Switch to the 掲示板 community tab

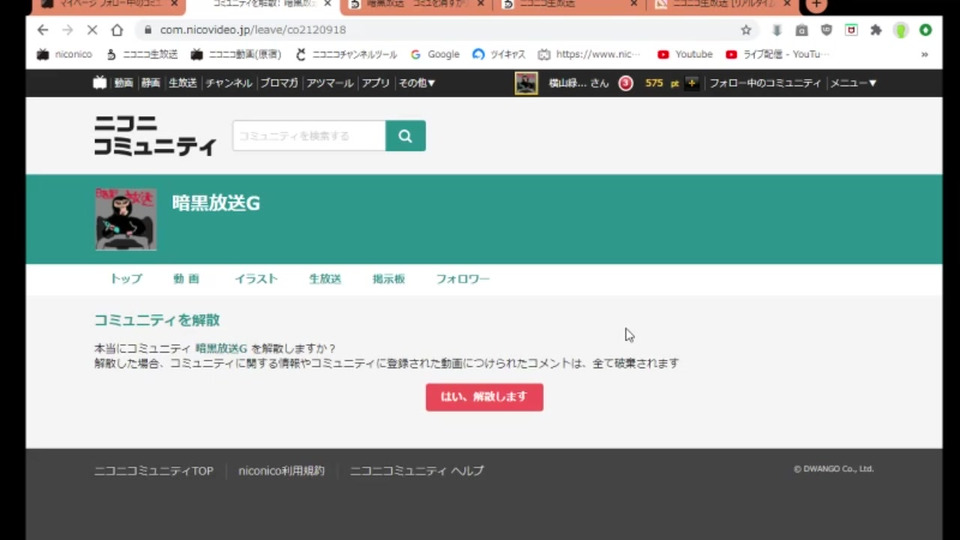point(389,279)
